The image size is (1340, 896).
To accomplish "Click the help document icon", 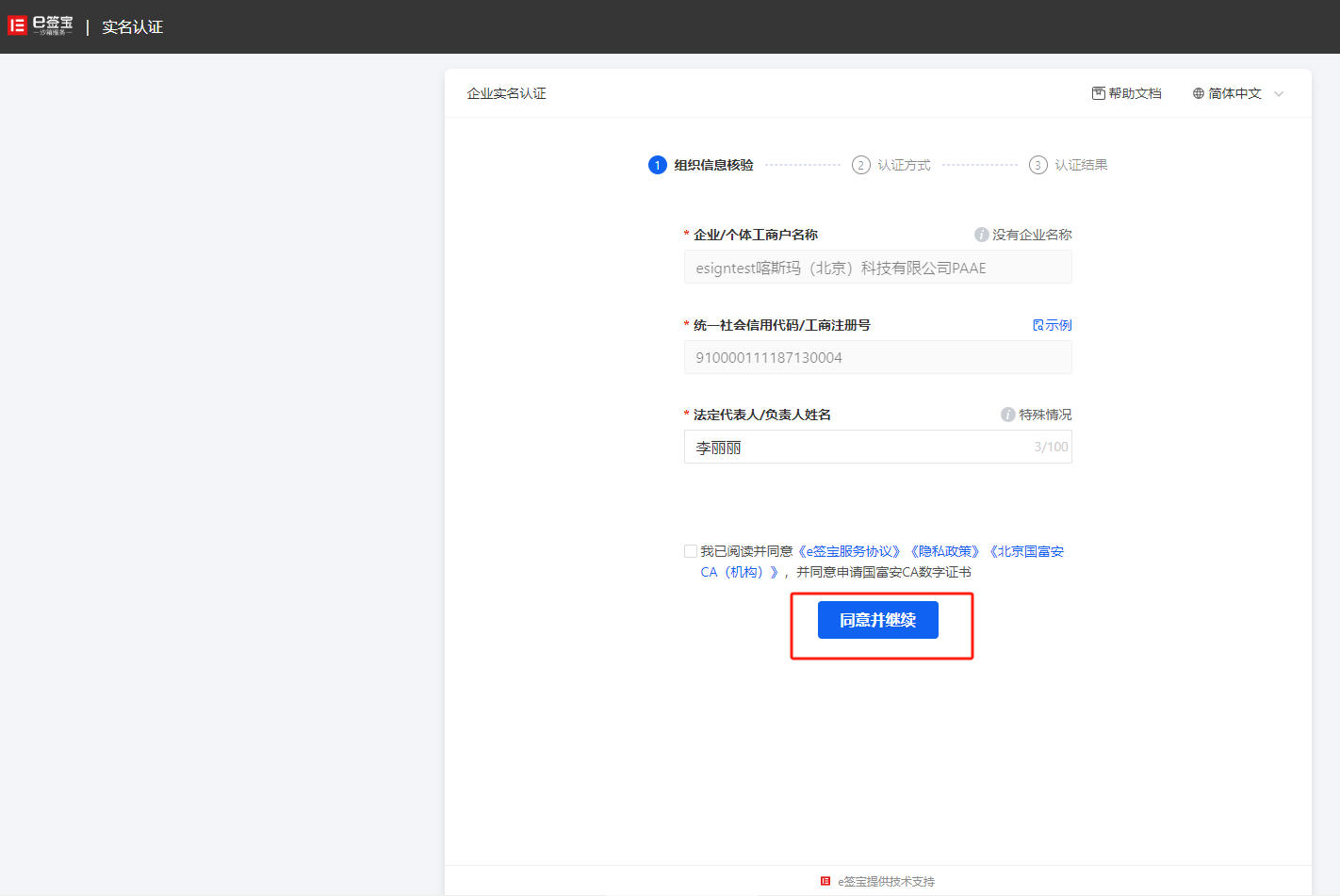I will 1098,93.
